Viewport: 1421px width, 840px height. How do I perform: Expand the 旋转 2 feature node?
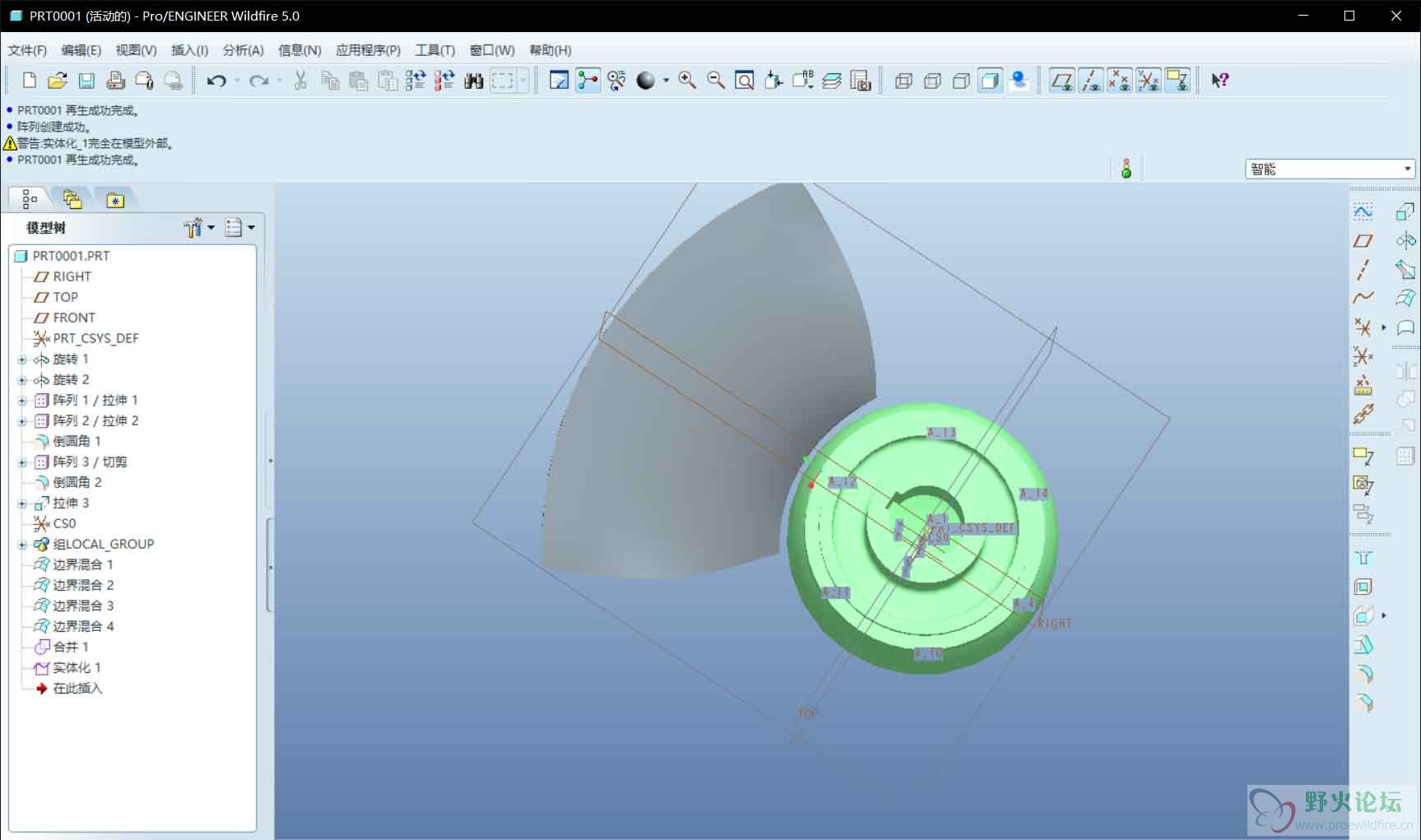point(22,380)
